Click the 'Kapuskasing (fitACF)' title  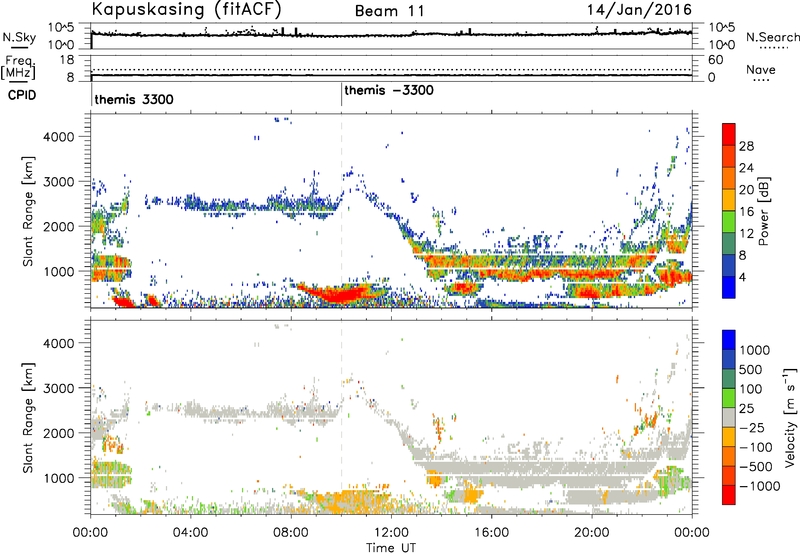click(186, 9)
